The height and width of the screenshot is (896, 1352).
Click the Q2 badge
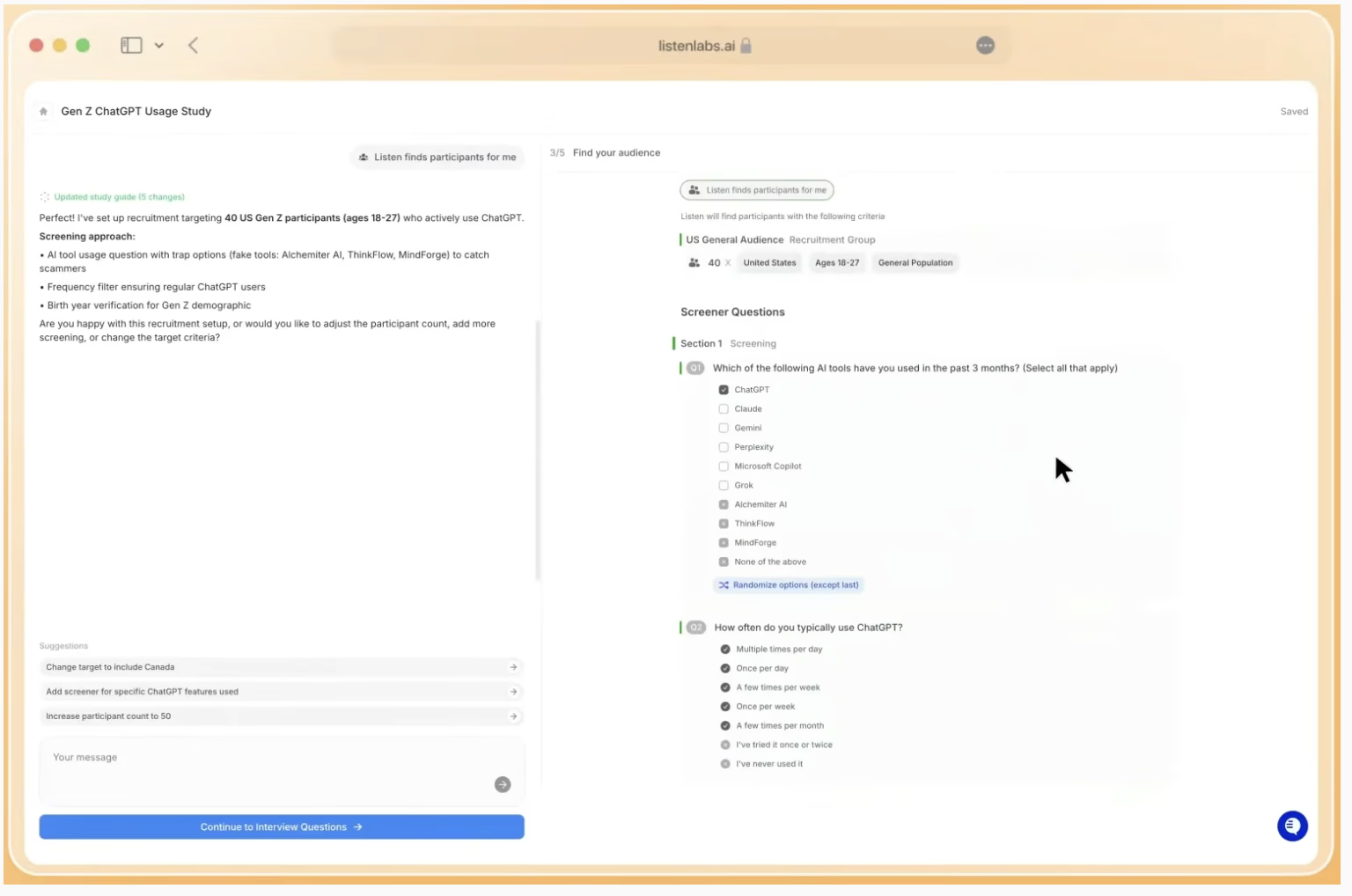point(696,628)
